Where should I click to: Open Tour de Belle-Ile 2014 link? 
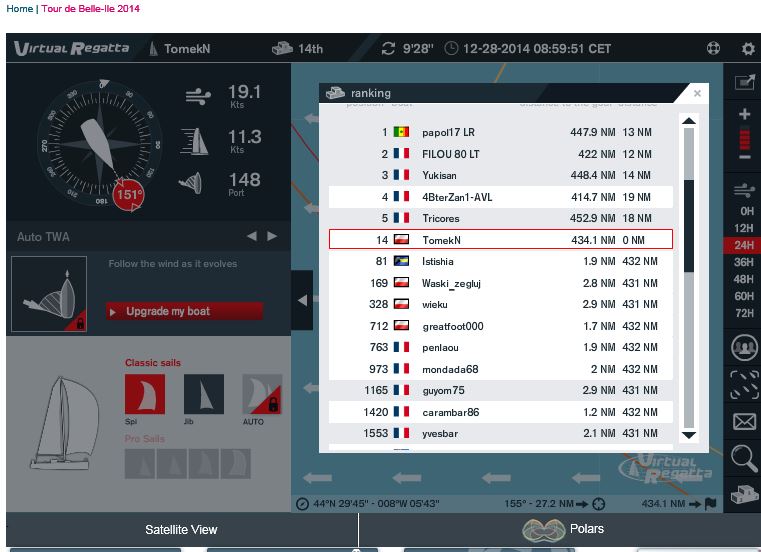[x=91, y=9]
